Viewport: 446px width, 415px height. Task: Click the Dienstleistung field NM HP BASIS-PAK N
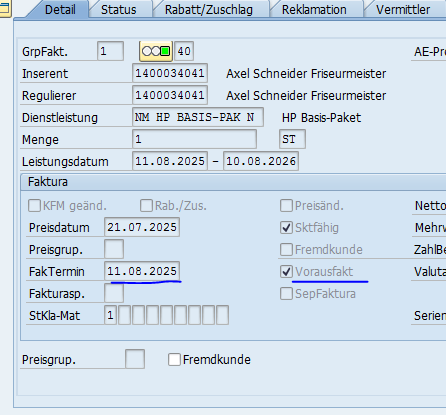(x=198, y=117)
